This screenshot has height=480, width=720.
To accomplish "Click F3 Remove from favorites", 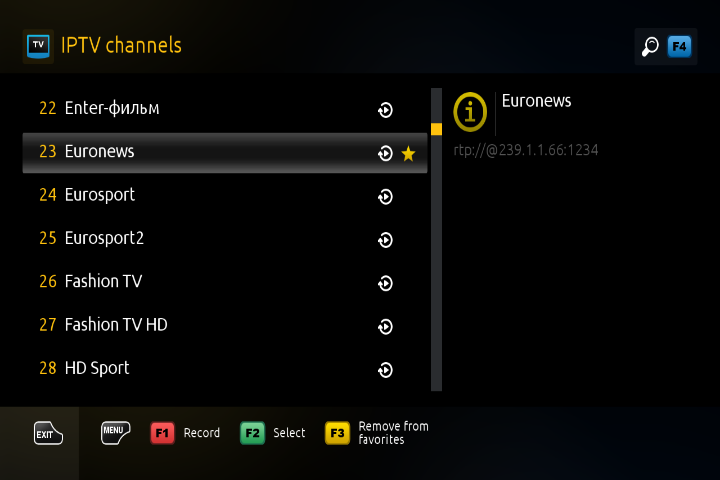I will (x=377, y=433).
